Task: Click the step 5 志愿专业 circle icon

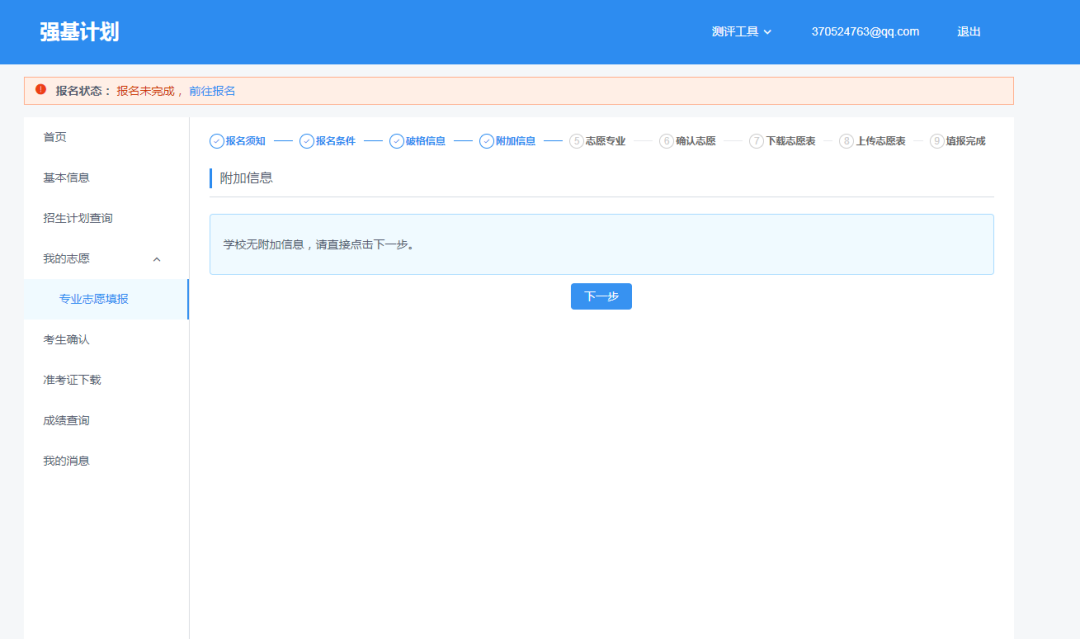Action: coord(575,140)
